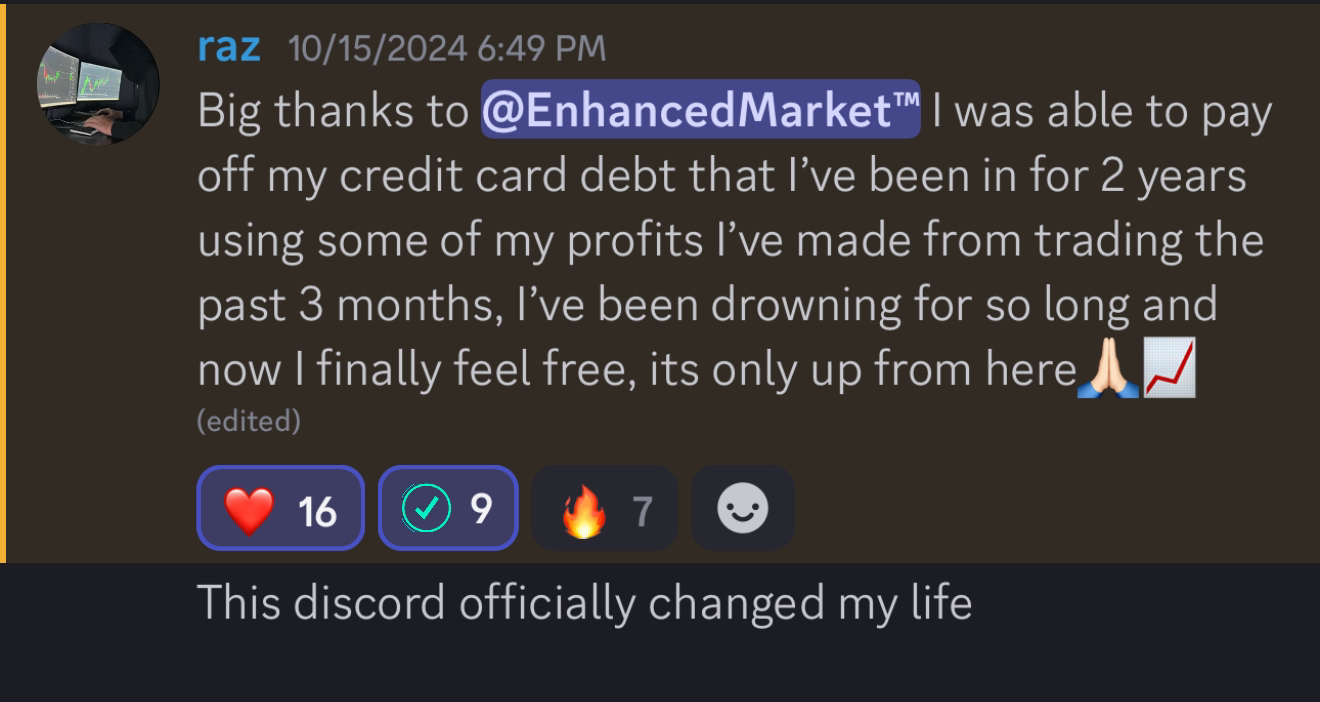The width and height of the screenshot is (1320, 702).
Task: Toggle the green checkmark reaction
Action: [x=448, y=509]
